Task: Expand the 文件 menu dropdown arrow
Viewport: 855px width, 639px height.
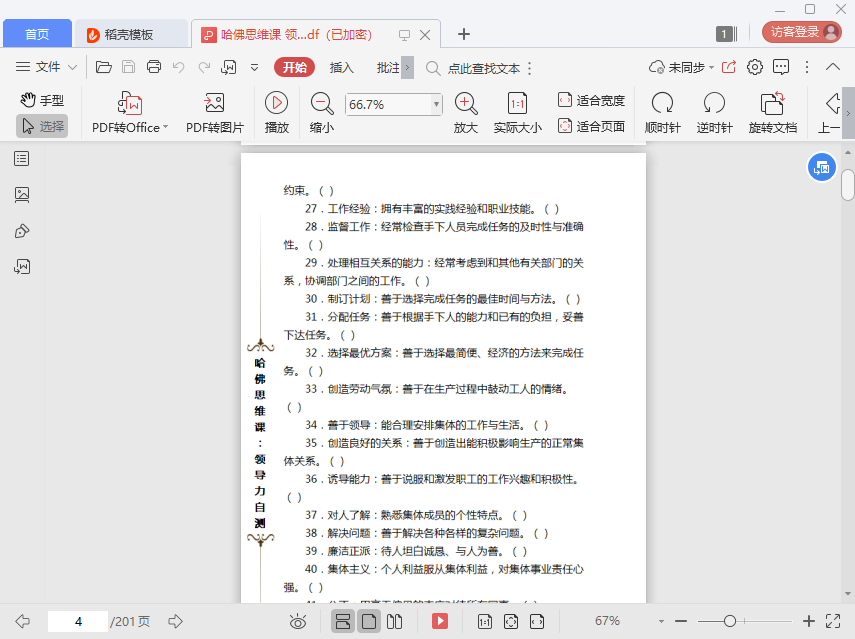Action: tap(73, 68)
